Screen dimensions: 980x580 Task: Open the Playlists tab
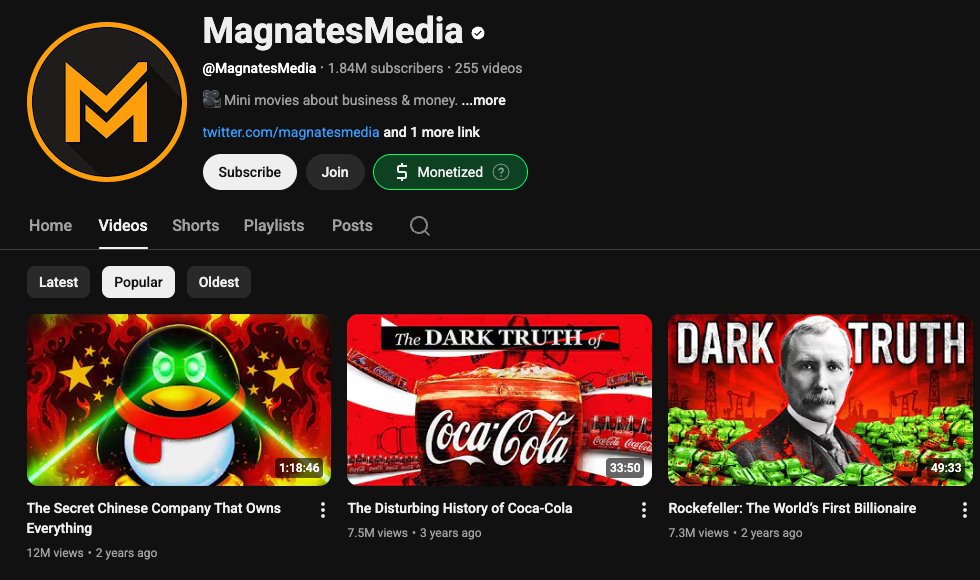point(274,226)
